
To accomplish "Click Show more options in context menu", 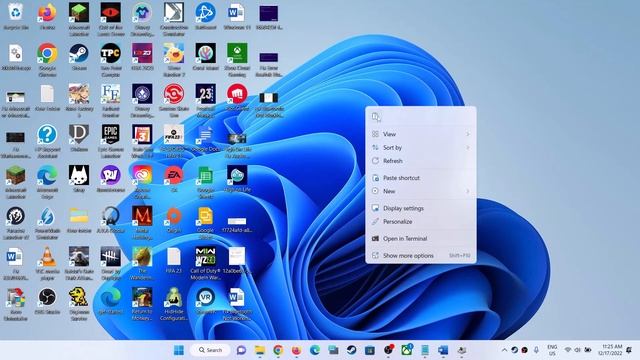I will (420, 256).
